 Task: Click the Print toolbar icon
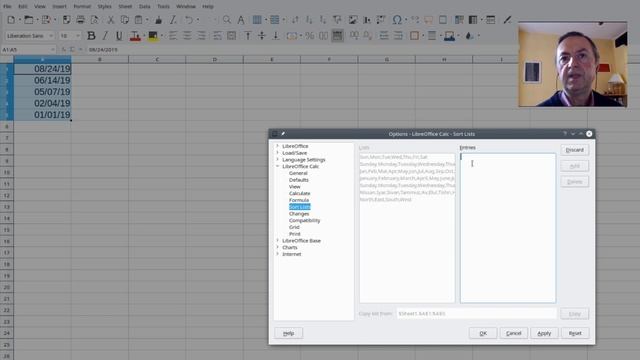coord(80,20)
